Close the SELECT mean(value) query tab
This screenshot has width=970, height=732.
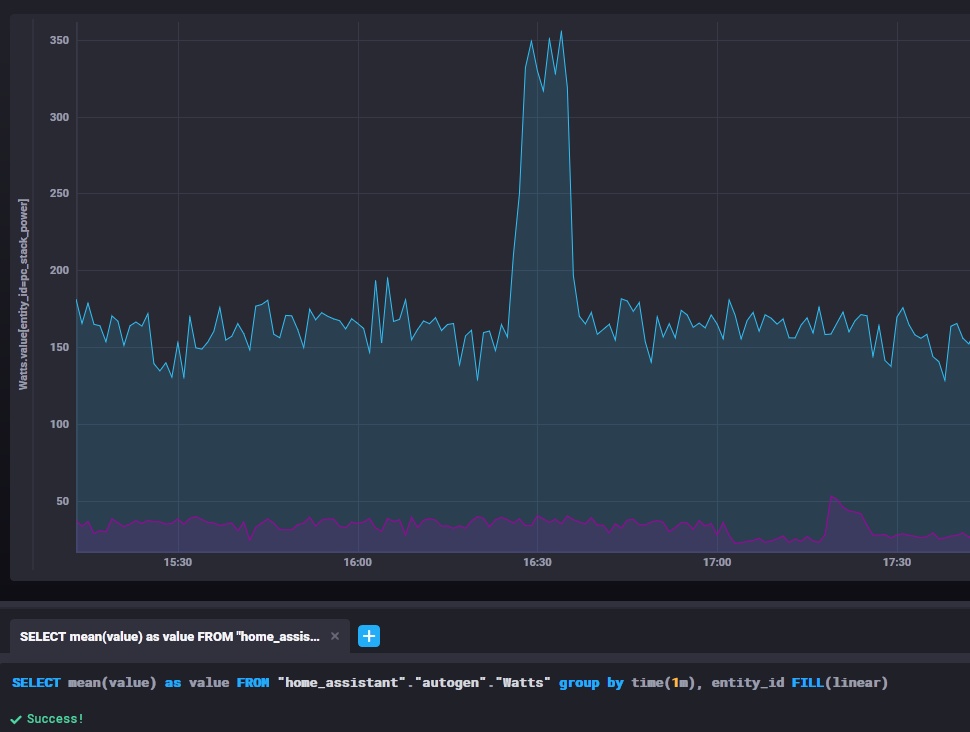[335, 636]
